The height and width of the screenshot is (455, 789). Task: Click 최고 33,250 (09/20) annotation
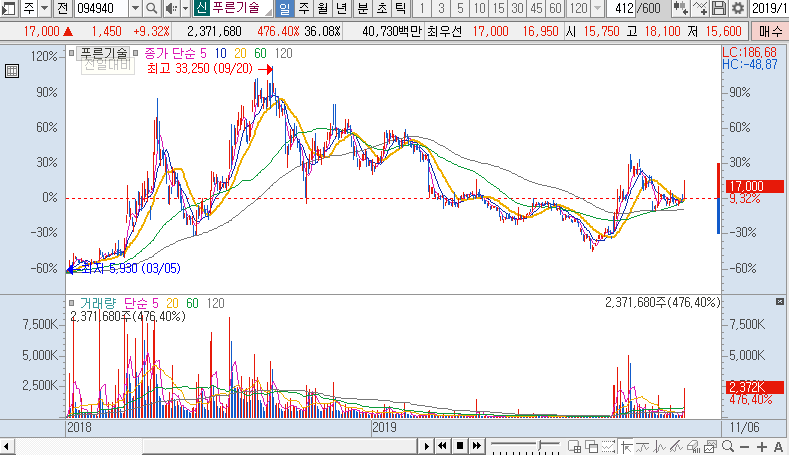(x=200, y=68)
